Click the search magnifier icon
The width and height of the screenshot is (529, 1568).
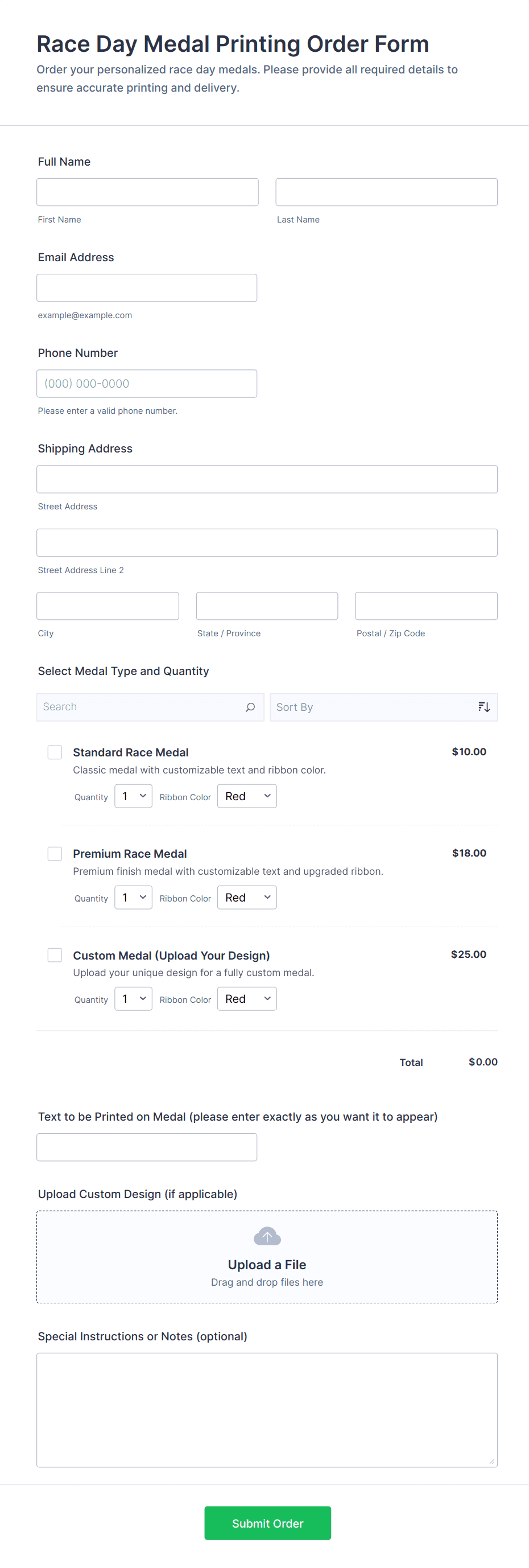point(250,707)
